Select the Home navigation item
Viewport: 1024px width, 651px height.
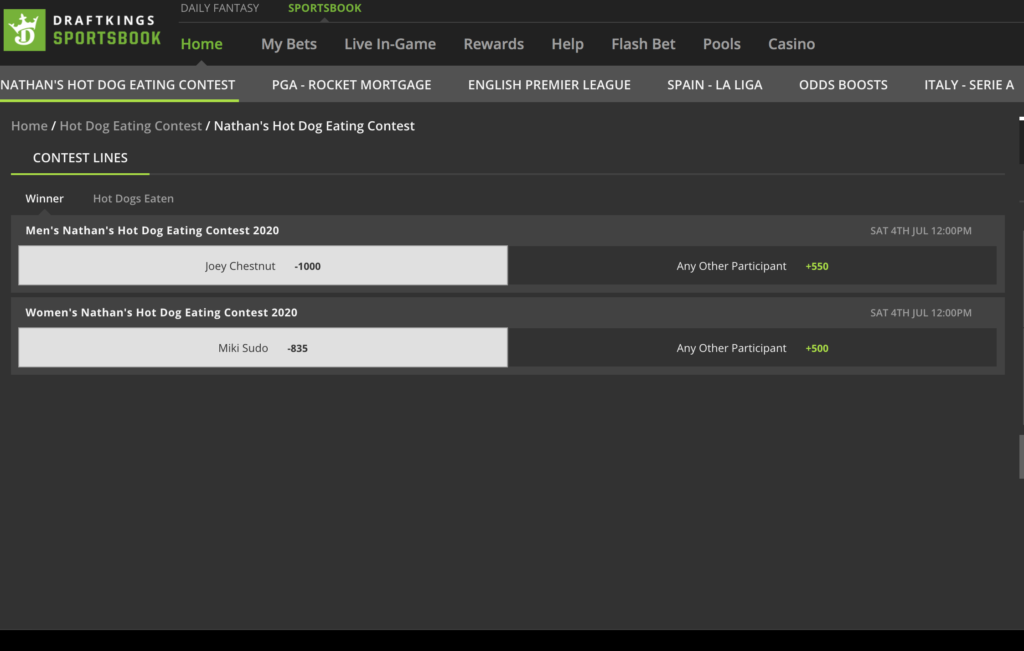201,44
